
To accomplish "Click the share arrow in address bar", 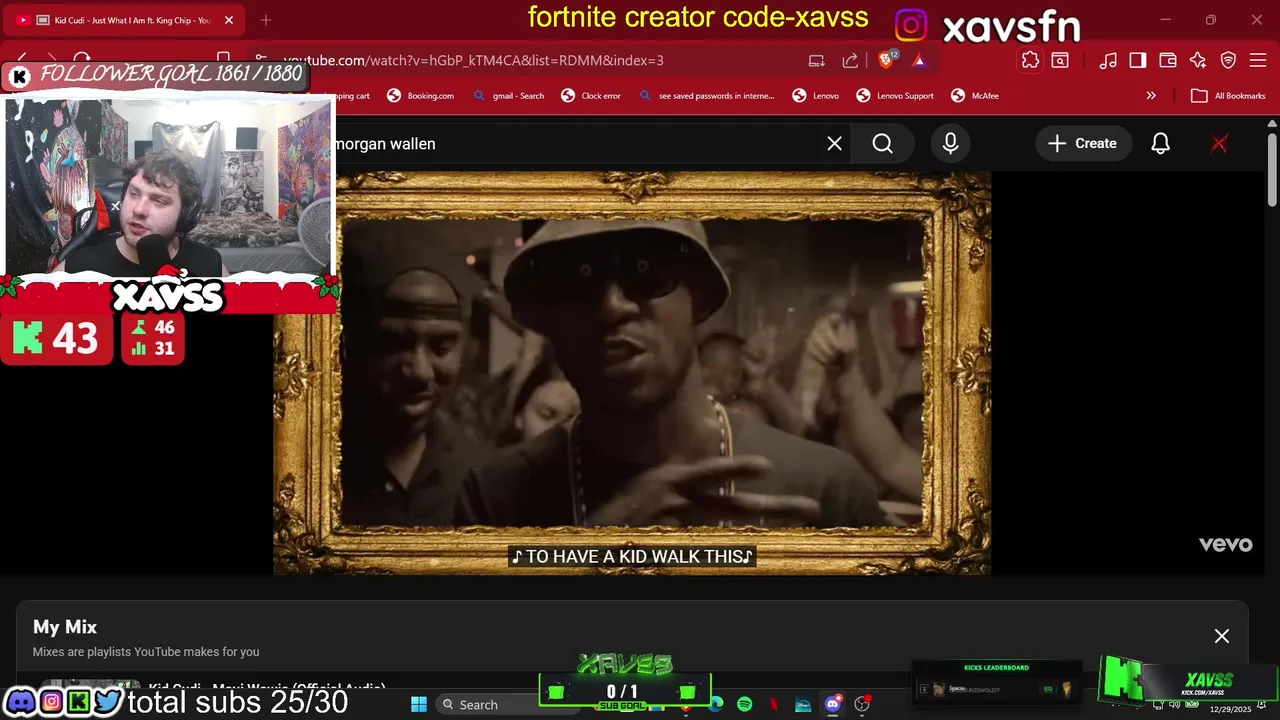I will pyautogui.click(x=850, y=60).
